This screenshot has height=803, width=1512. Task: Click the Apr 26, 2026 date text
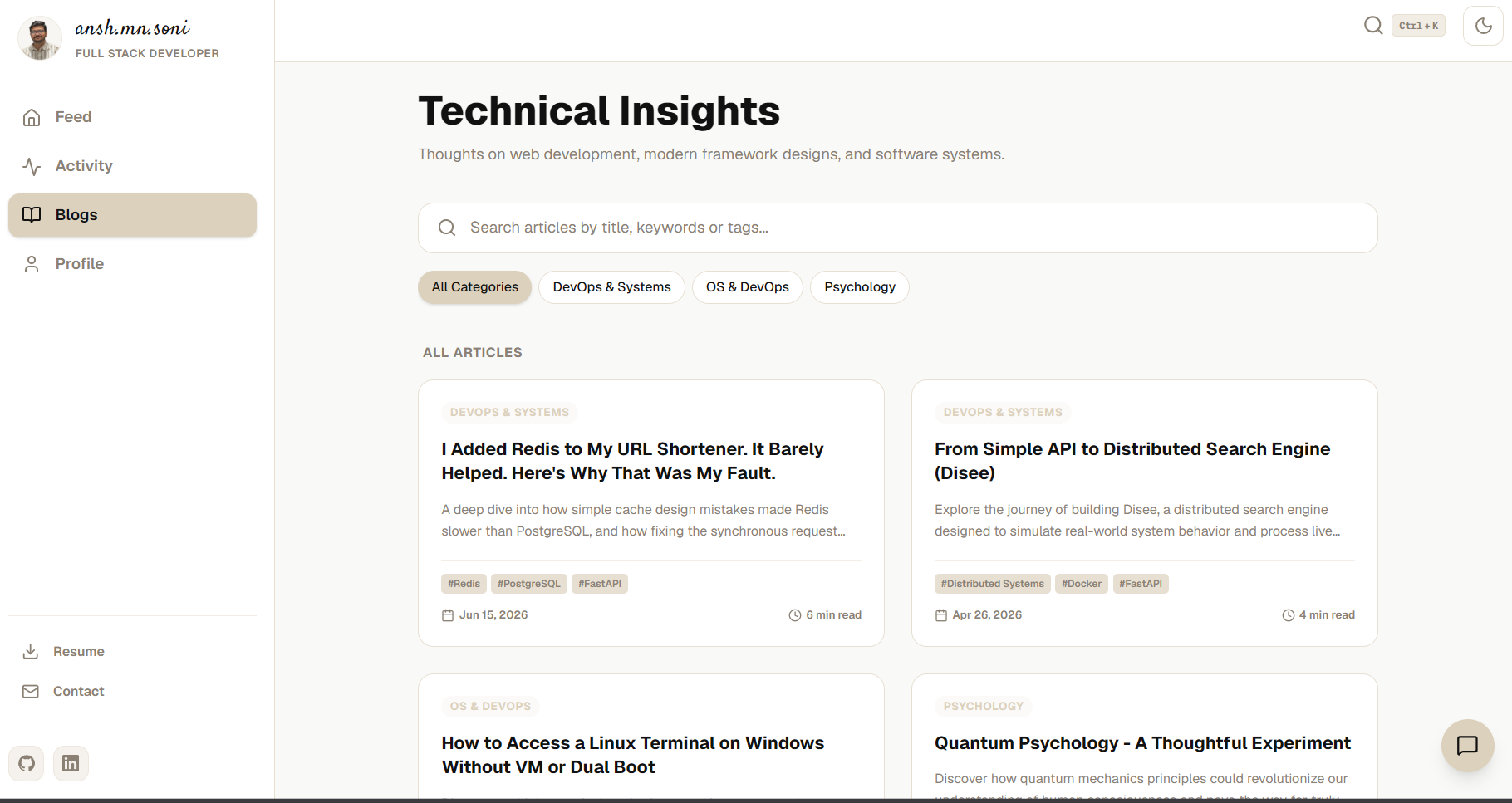pyautogui.click(x=987, y=615)
